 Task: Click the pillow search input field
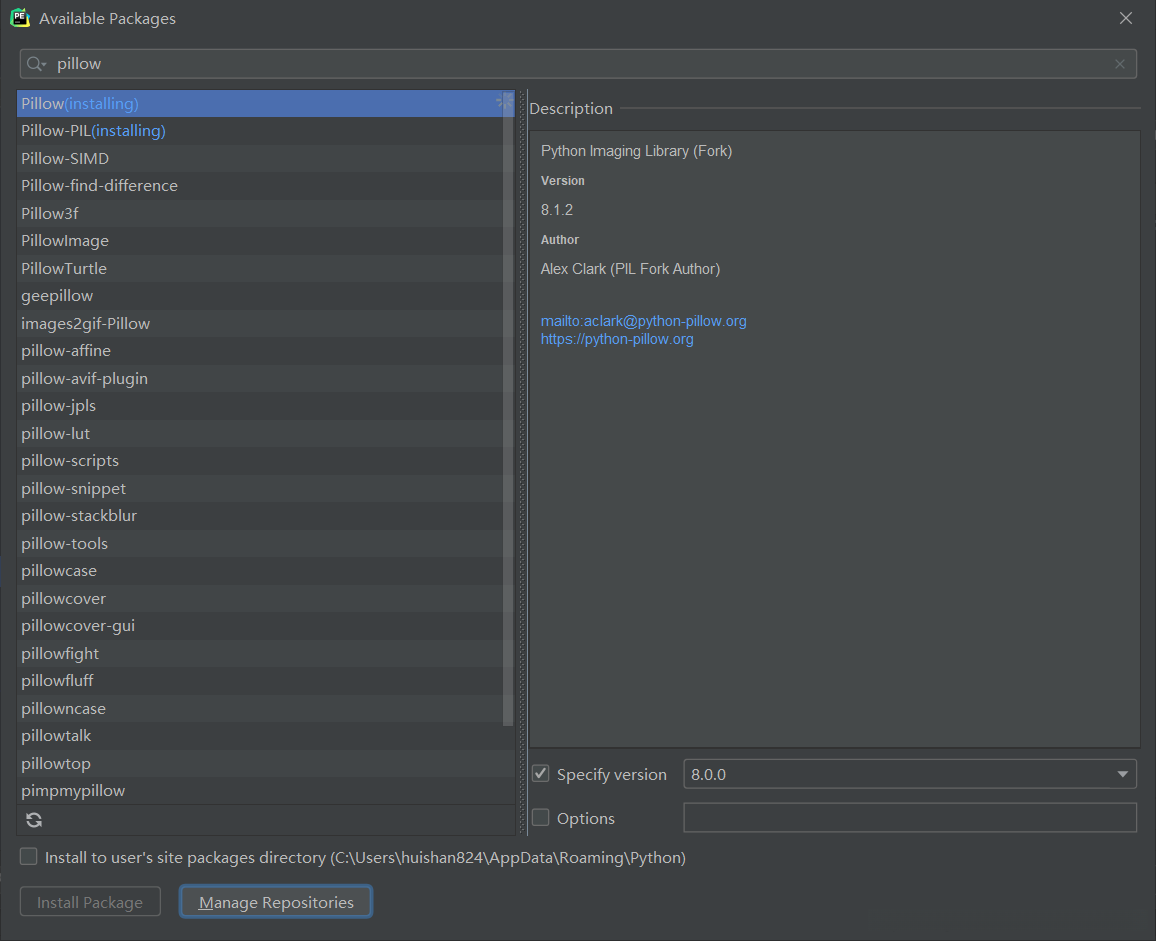pos(578,64)
